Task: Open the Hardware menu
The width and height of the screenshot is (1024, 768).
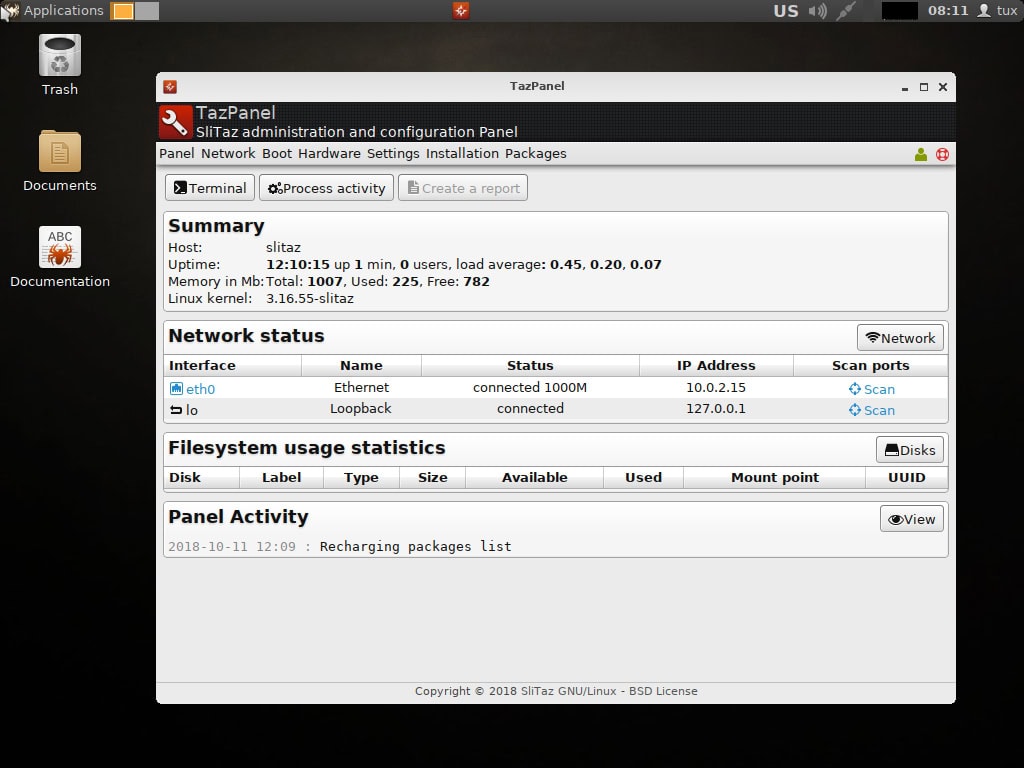Action: tap(329, 153)
